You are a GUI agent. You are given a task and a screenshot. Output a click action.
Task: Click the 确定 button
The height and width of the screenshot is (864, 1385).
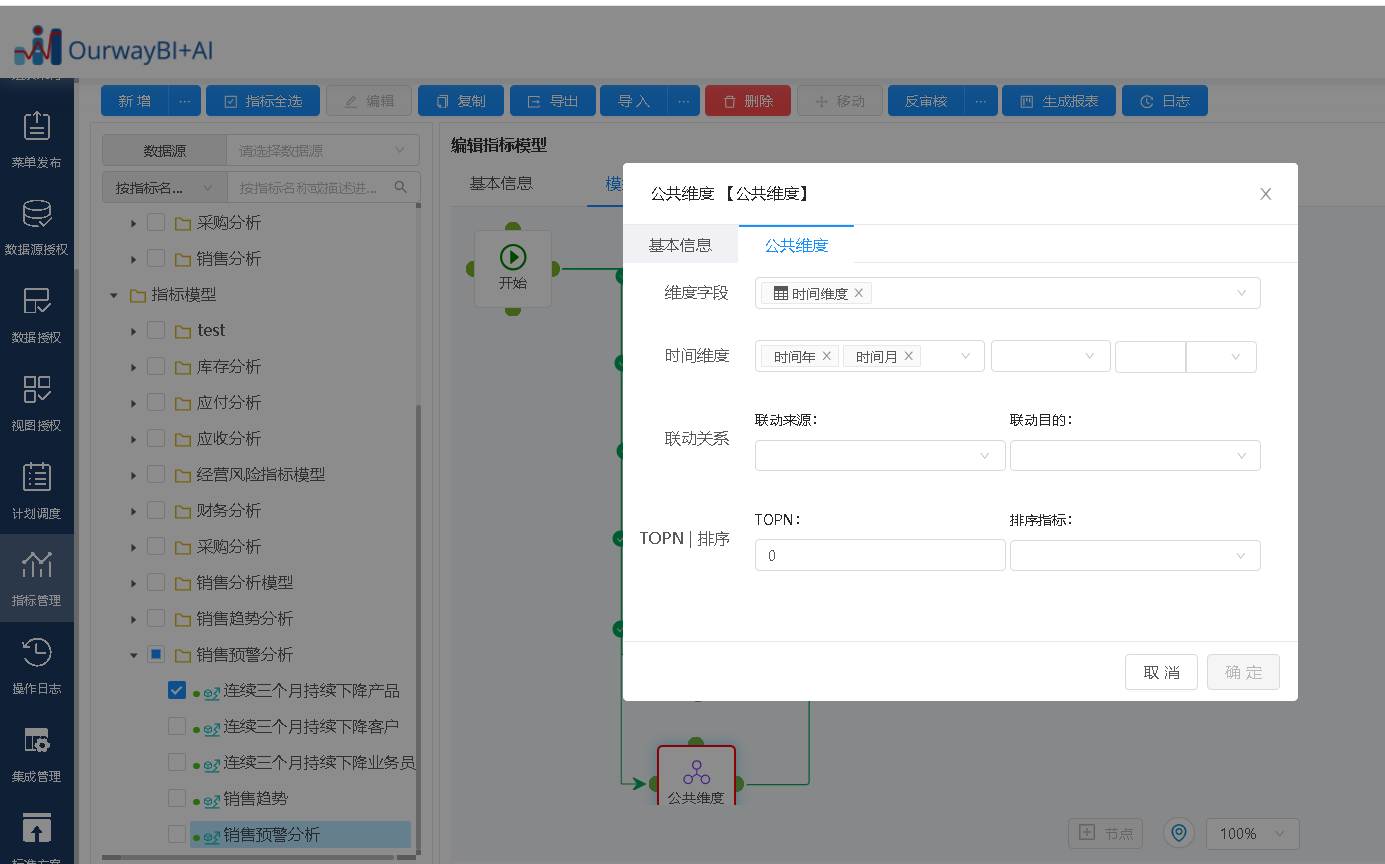tap(1243, 672)
